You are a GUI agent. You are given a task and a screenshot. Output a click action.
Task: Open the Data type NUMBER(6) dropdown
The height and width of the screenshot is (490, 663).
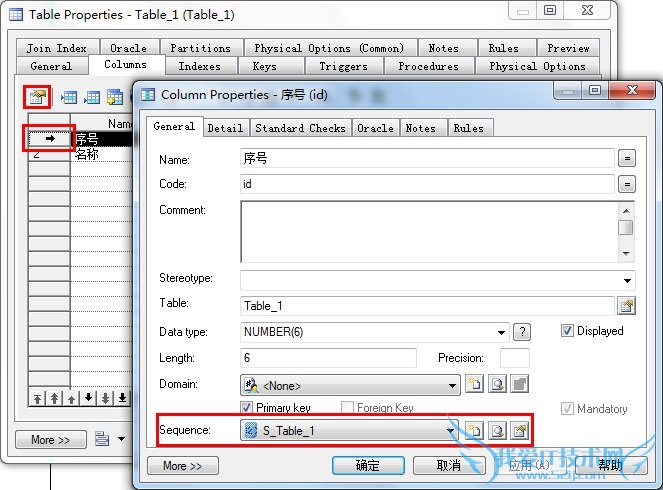click(x=502, y=332)
